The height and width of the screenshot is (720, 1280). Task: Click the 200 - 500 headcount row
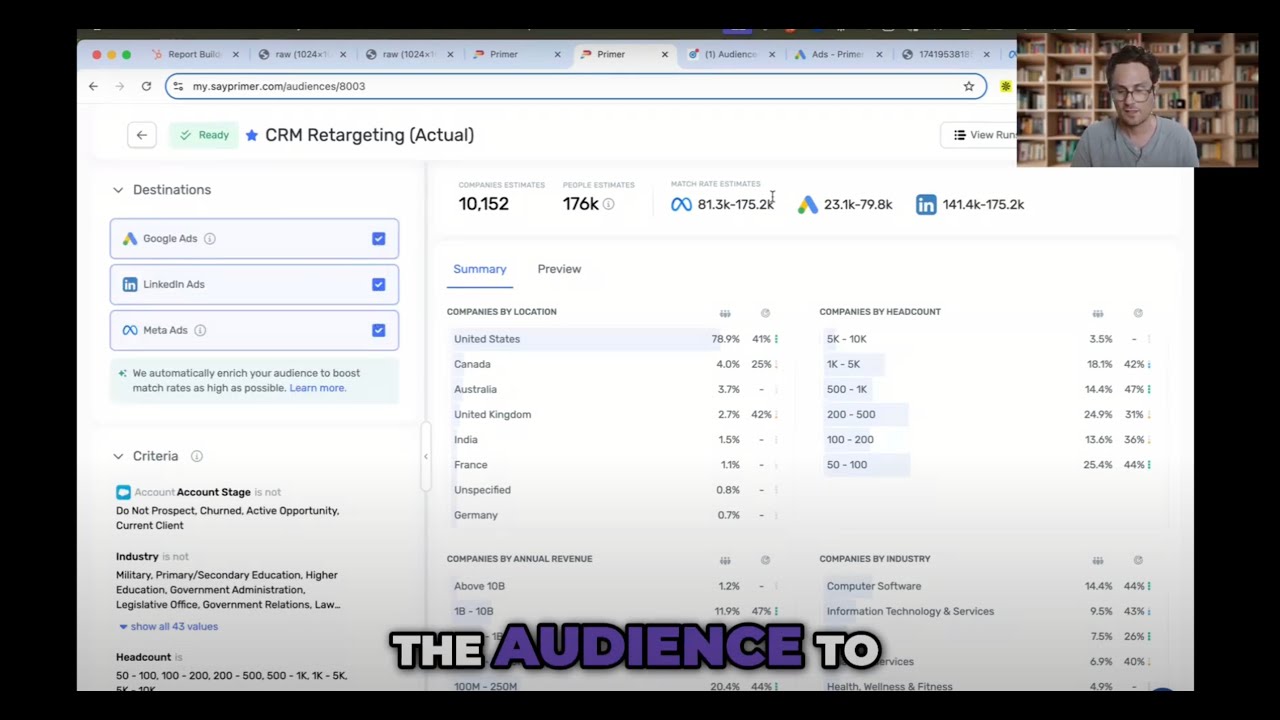987,414
